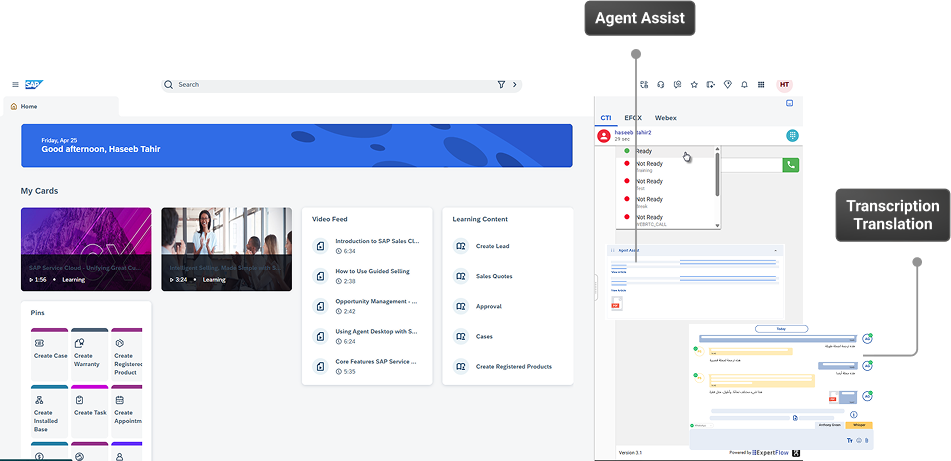The height and width of the screenshot is (461, 951).
Task: Switch to the Home tab
Action: click(61, 106)
